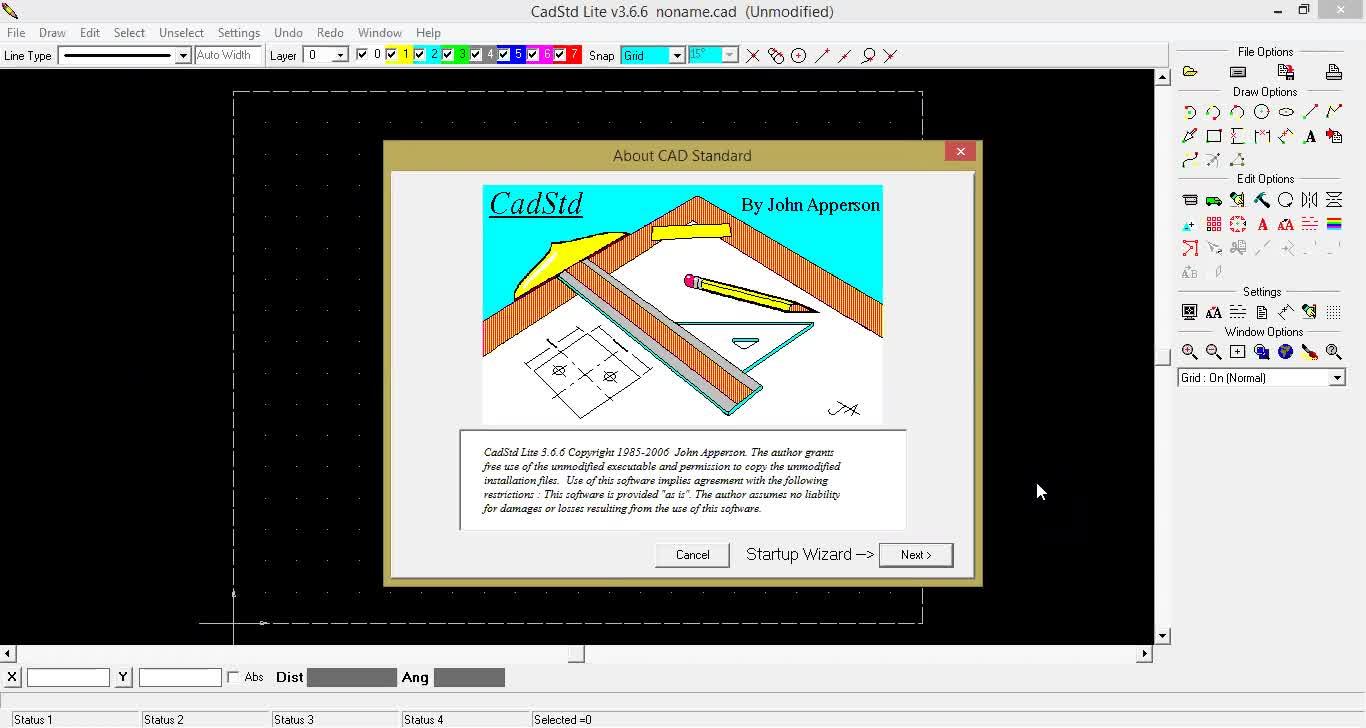Click the vertical scrollbar down arrow

1162,636
